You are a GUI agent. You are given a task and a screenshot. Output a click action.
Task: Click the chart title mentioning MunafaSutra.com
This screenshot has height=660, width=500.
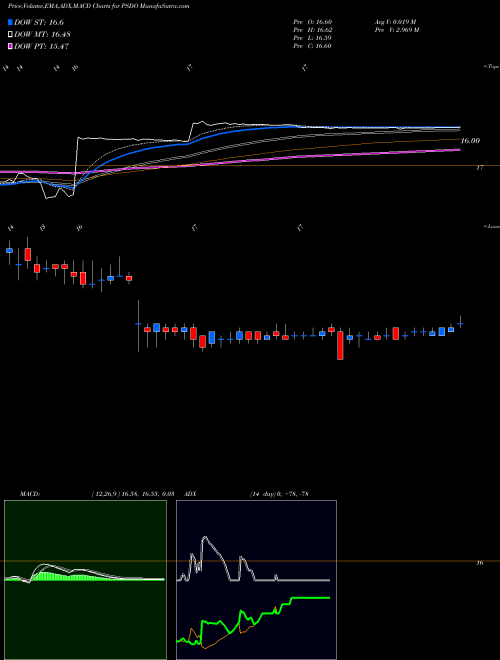98,6
